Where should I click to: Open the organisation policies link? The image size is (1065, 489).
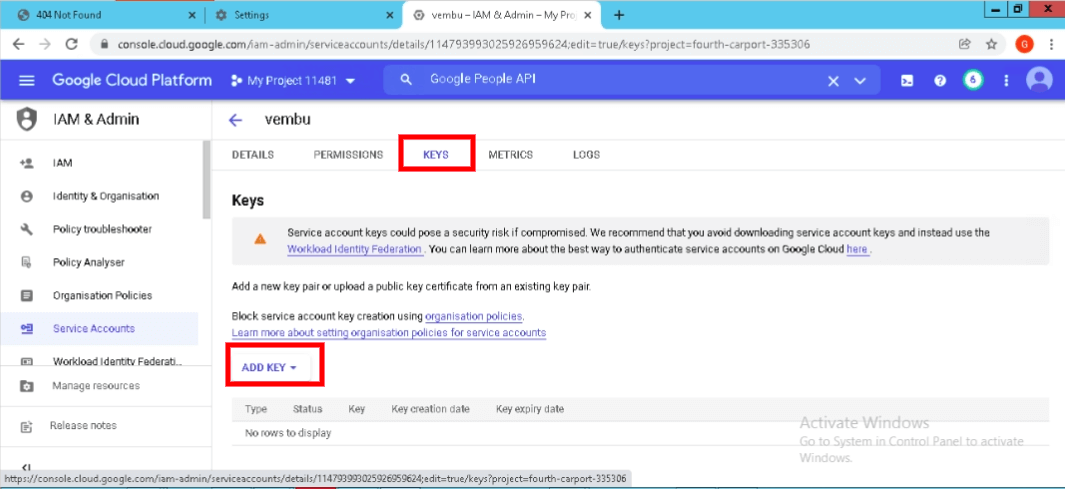[473, 316]
